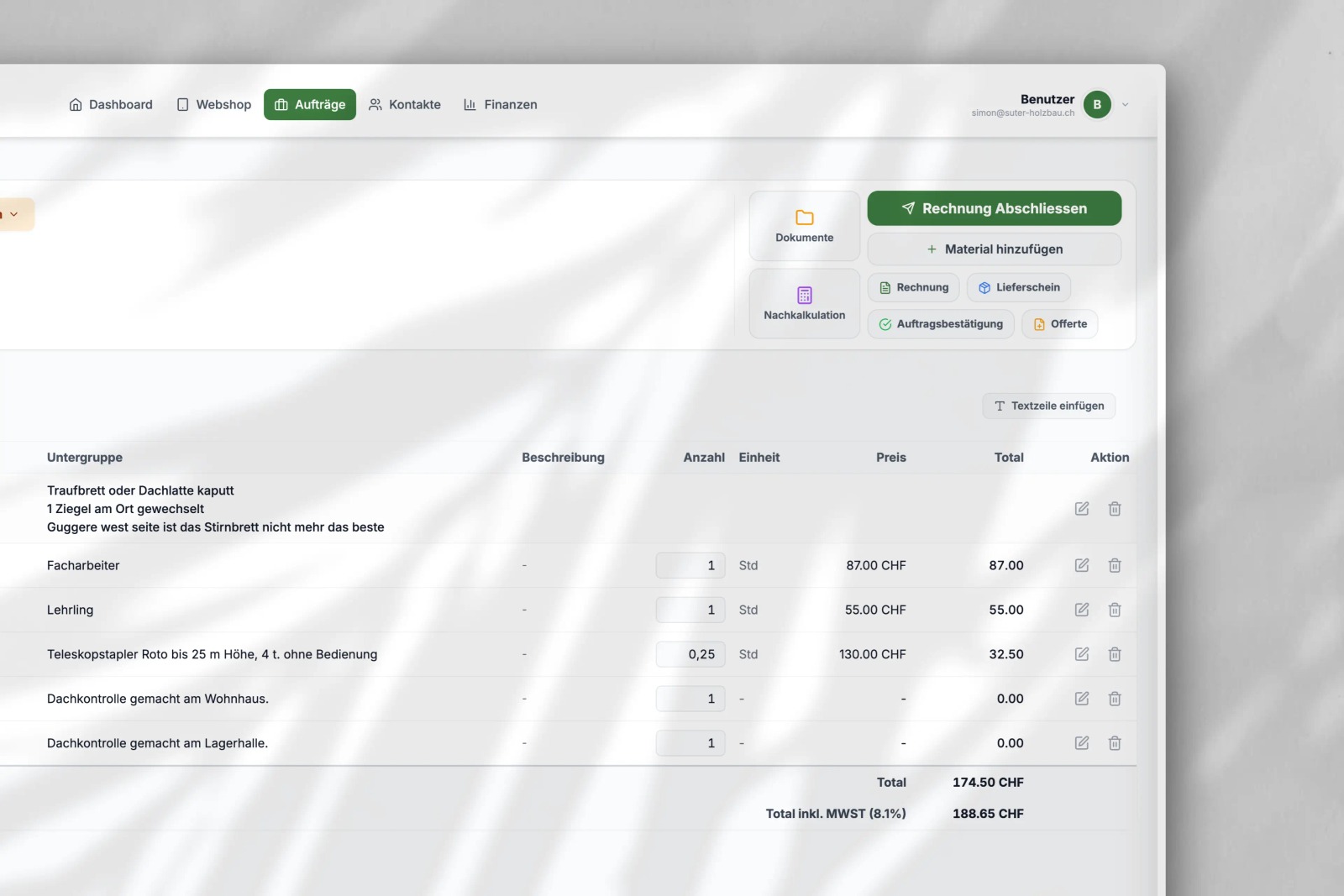The width and height of the screenshot is (1344, 896).
Task: Click the Teleskopstapler Anzahl field 0,25
Action: [690, 655]
